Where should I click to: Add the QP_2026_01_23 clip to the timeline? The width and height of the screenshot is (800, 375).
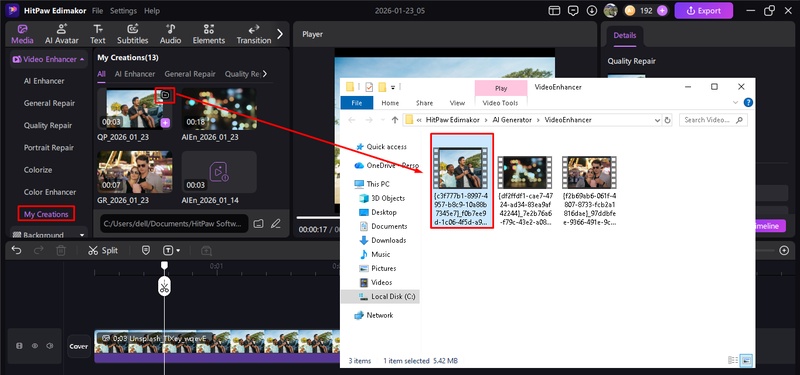[165, 123]
